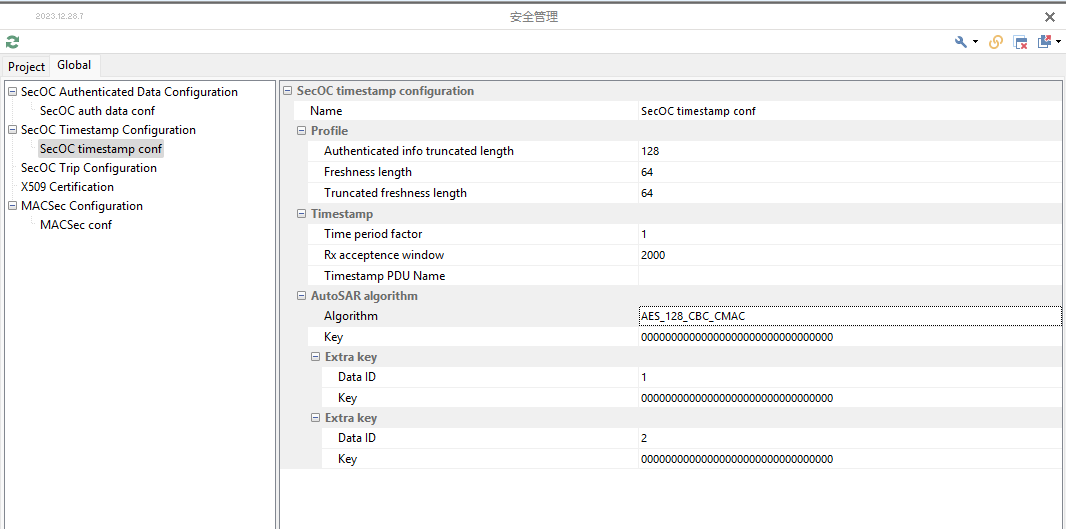Screen dimensions: 1066x529
Task: Open the Algorithm field showing AES_128_CBC_CMAC
Action: point(850,316)
